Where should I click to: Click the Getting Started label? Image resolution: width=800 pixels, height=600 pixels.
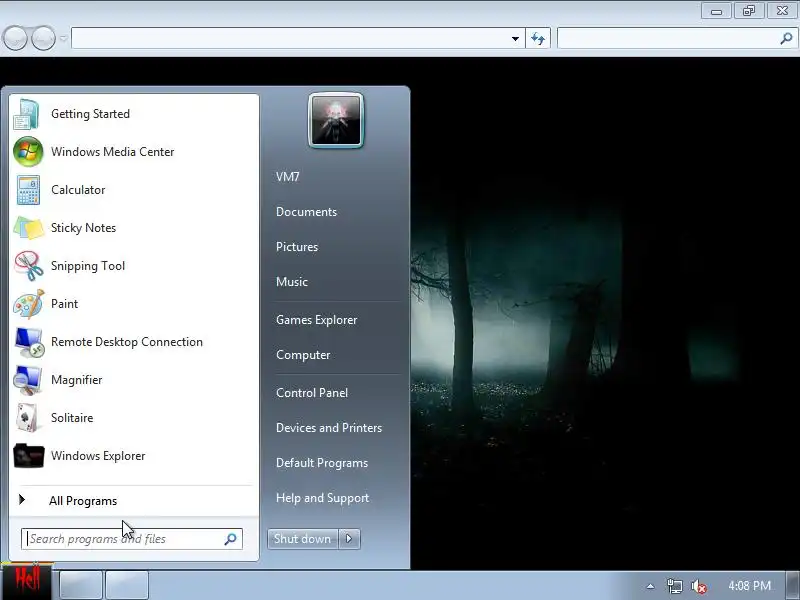point(90,114)
